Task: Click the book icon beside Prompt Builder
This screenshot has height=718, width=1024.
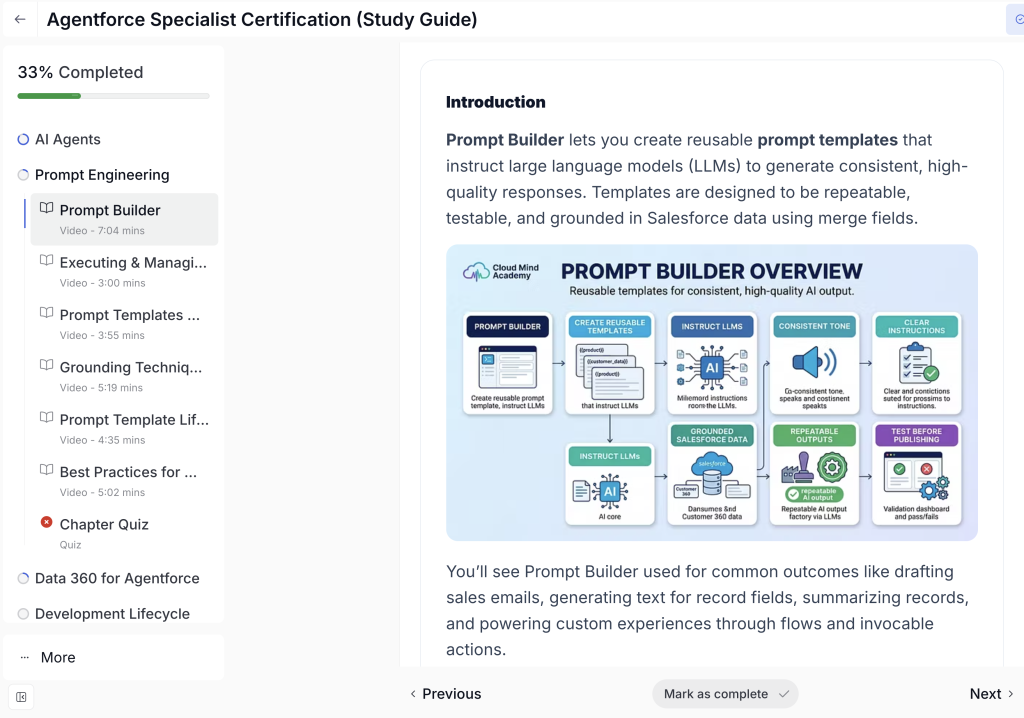Action: click(46, 208)
